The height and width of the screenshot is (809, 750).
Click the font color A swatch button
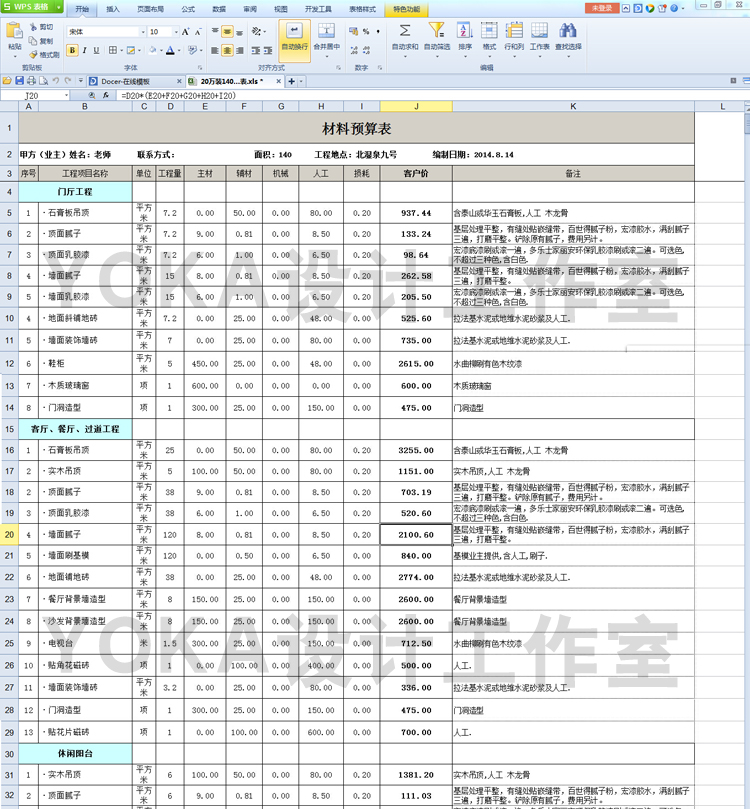click(x=171, y=50)
